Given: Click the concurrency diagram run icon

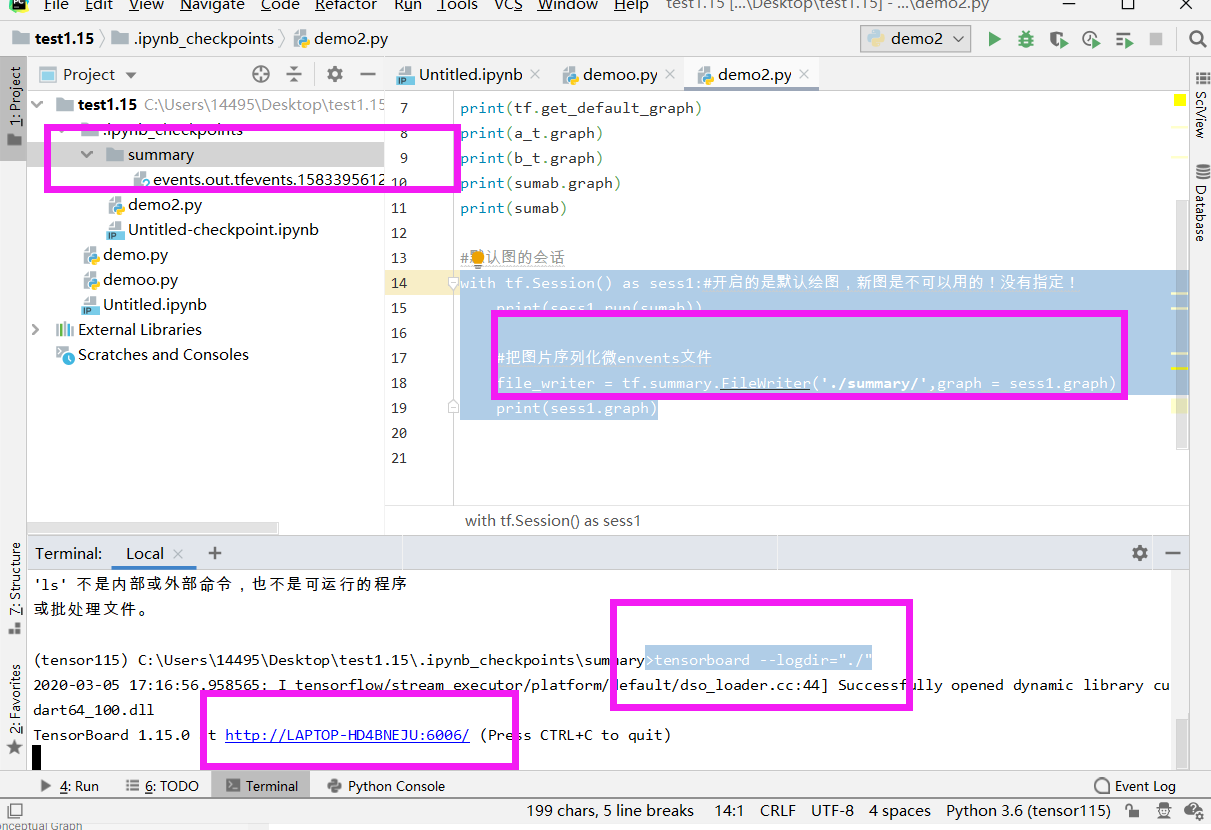Looking at the screenshot, I should tap(1124, 39).
